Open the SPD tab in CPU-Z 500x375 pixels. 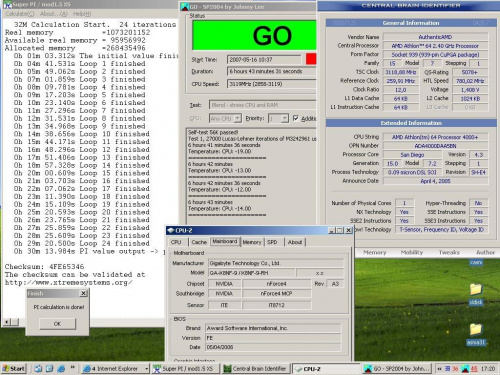(272, 242)
